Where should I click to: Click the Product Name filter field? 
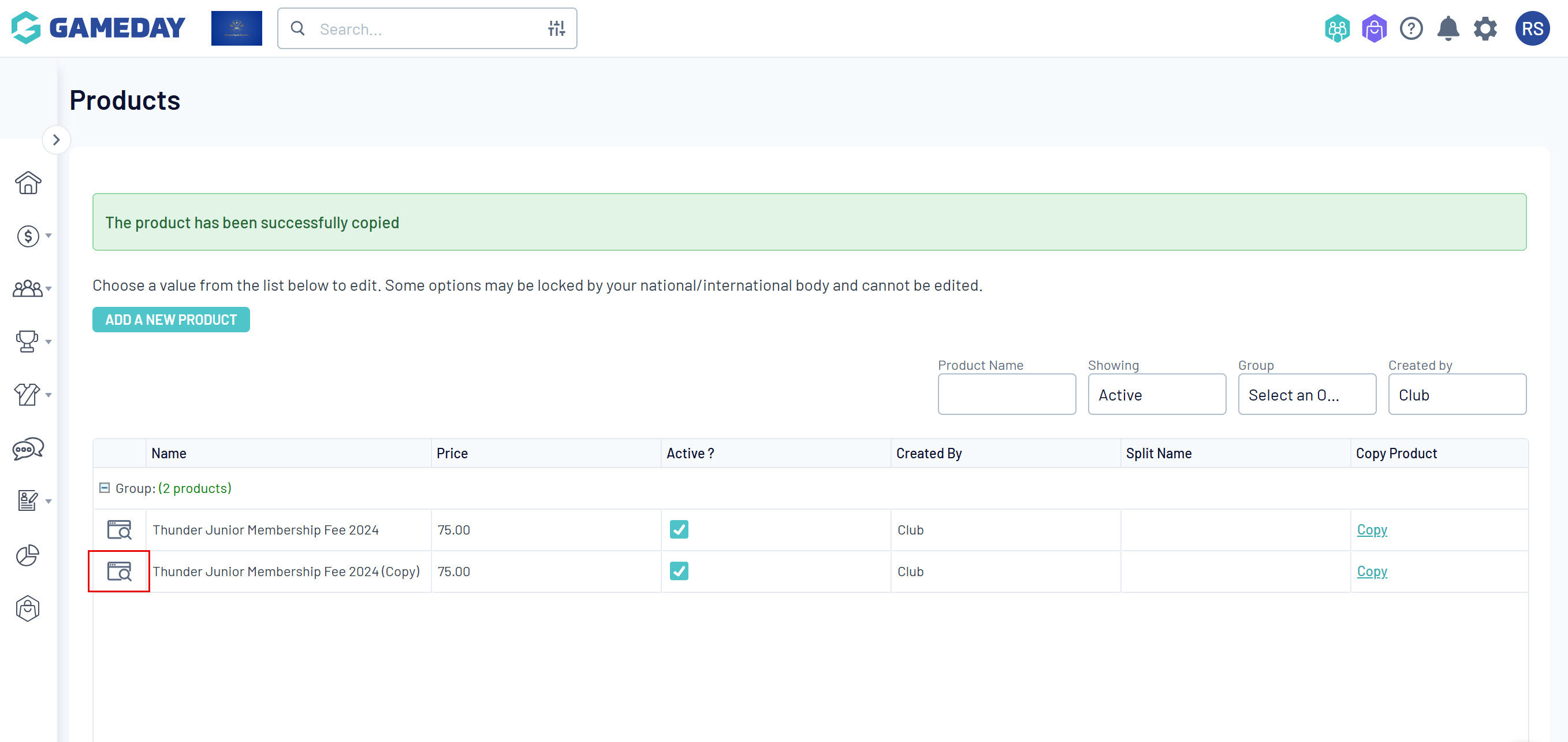tap(1006, 395)
